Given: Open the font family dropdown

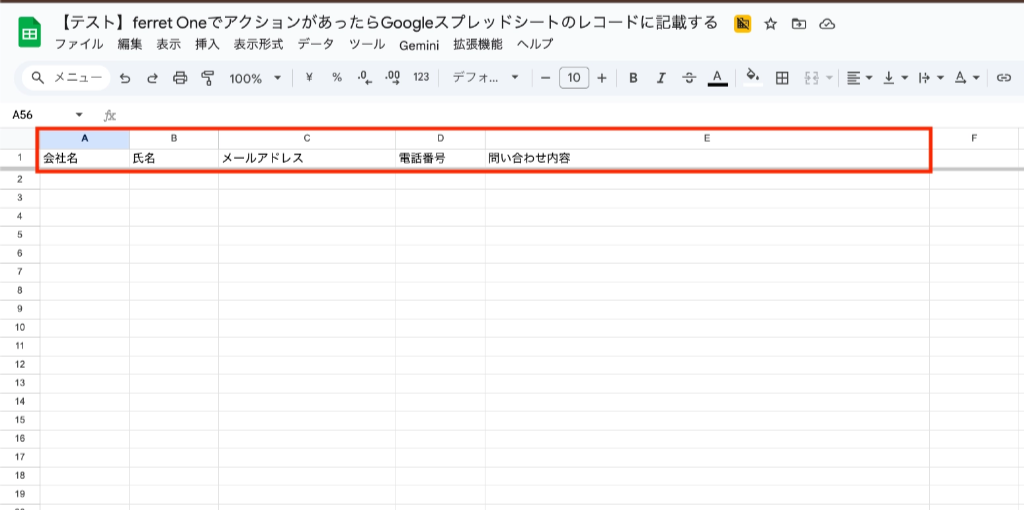Looking at the screenshot, I should point(486,78).
